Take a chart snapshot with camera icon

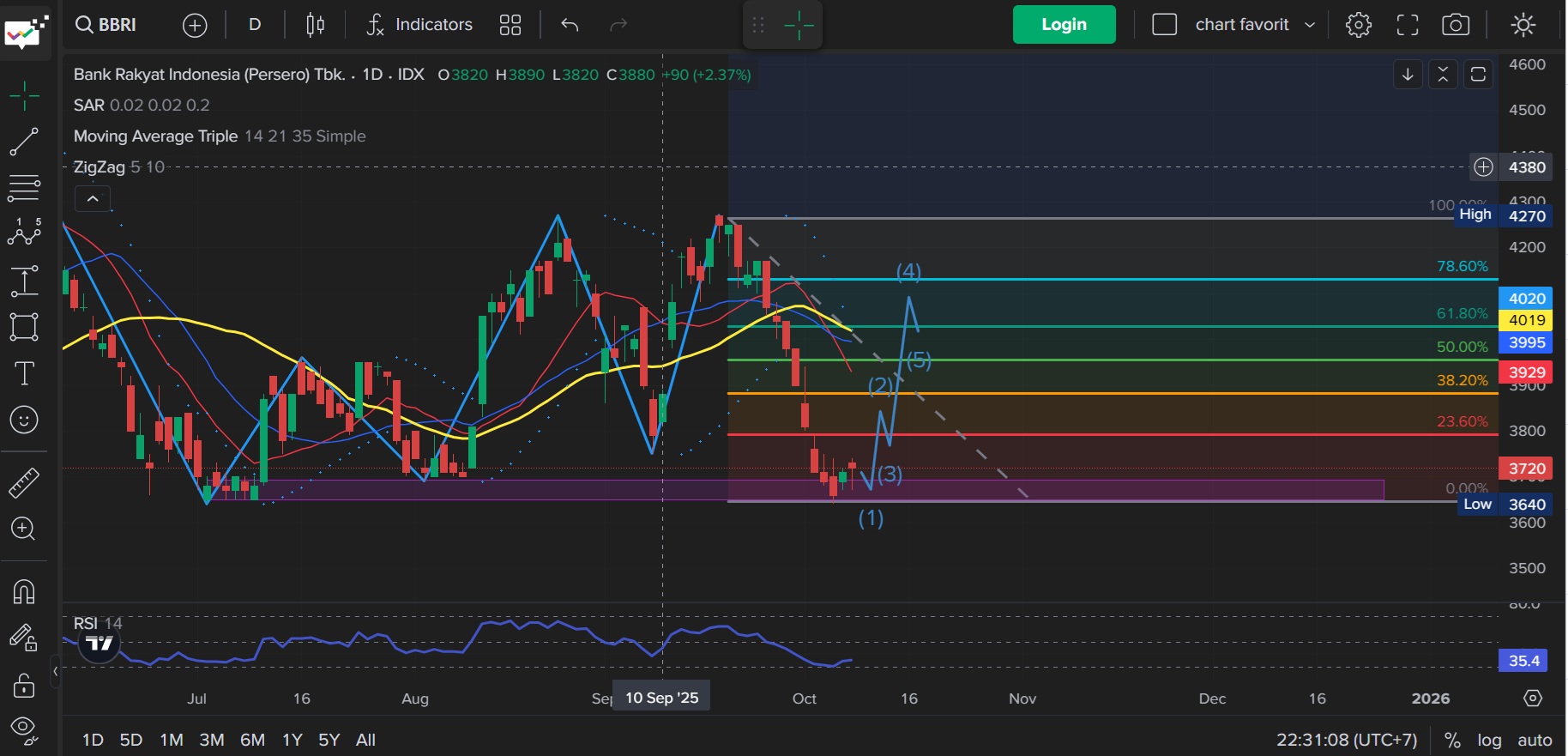pyautogui.click(x=1456, y=25)
